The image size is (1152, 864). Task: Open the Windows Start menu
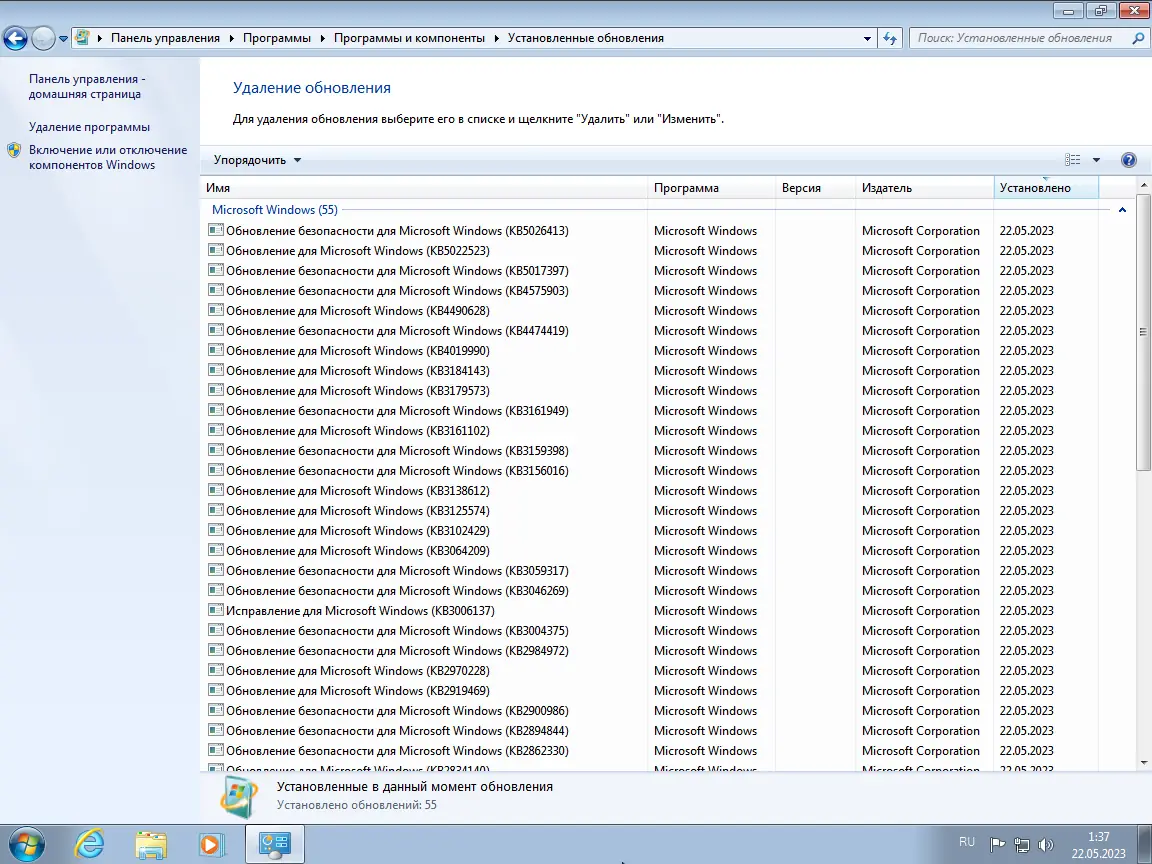pos(26,844)
